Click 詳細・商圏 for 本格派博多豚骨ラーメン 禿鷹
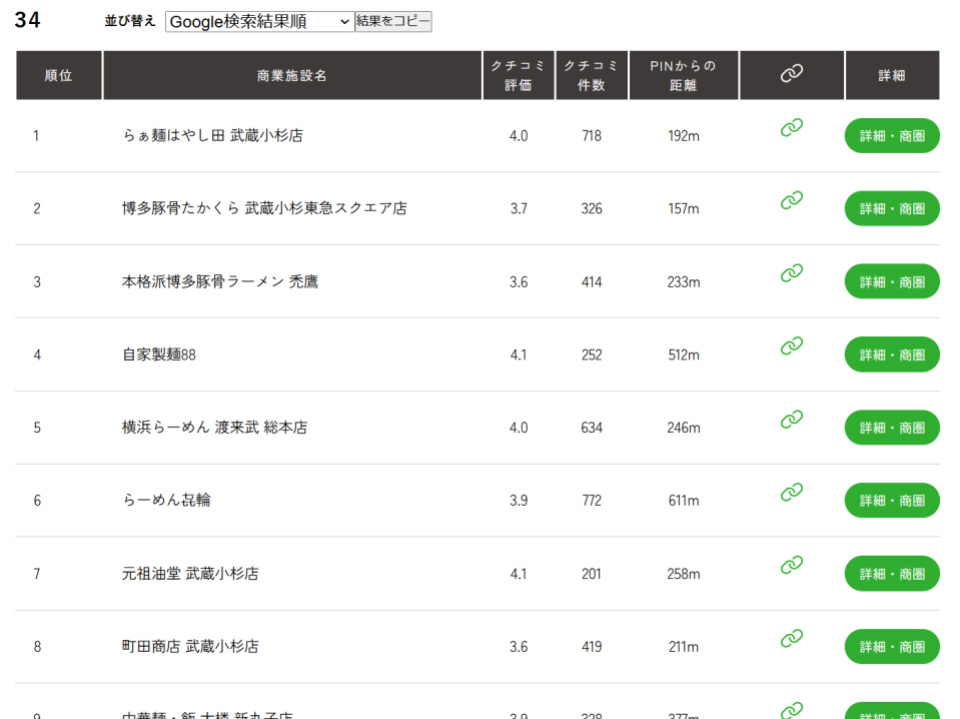 (892, 282)
